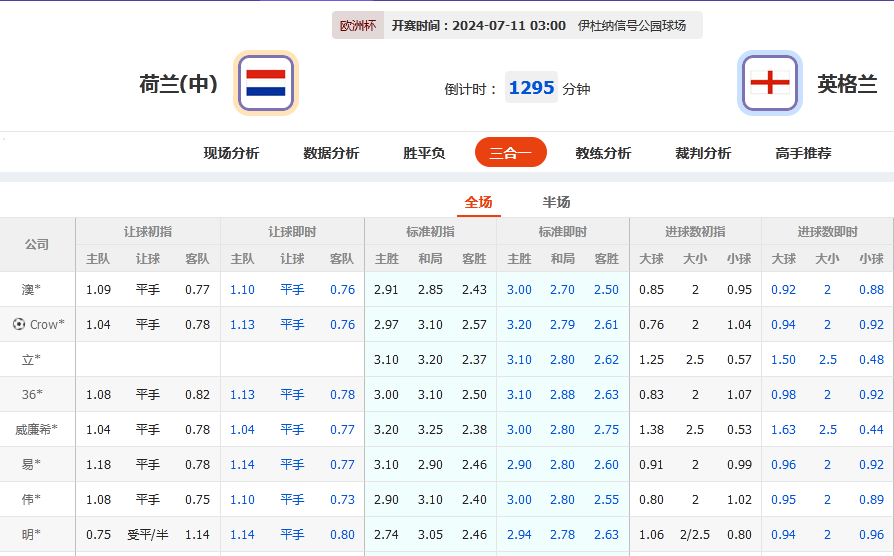
Task: Click the Netherlands flag icon
Action: point(266,83)
